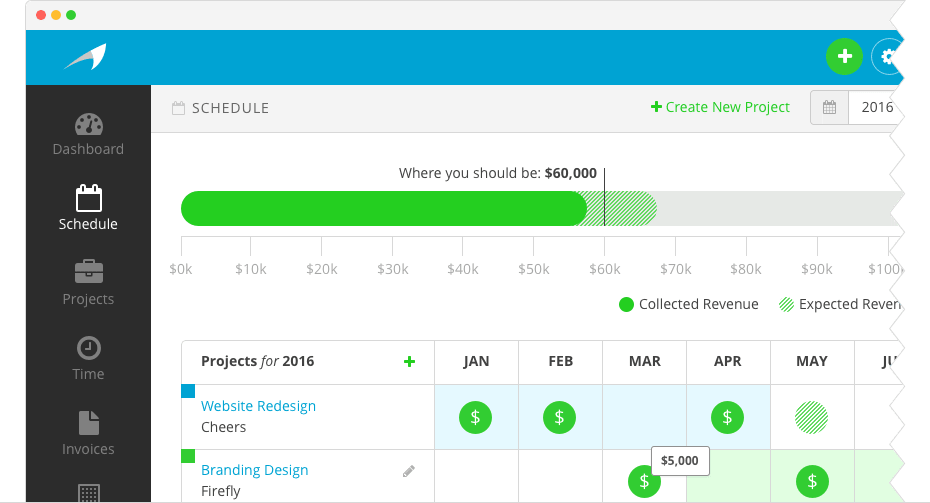Click the $60,000 target marker line
Screen dimensions: 930x503
604,197
